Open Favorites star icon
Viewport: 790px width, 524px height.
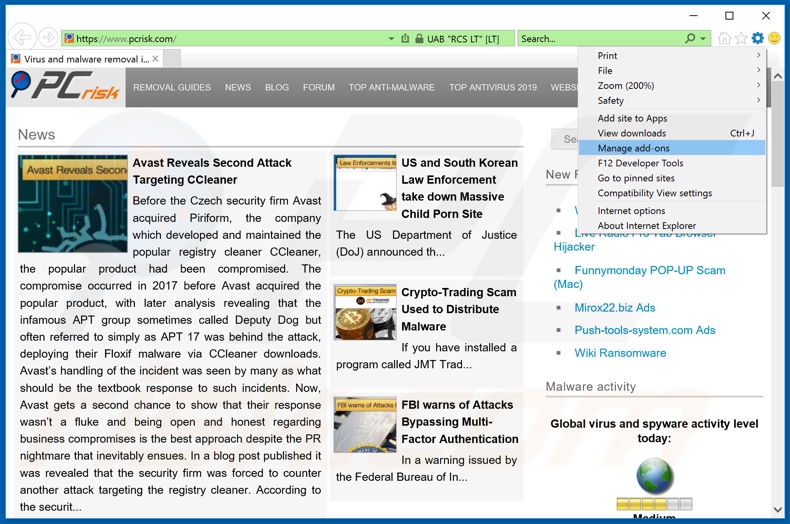point(741,38)
